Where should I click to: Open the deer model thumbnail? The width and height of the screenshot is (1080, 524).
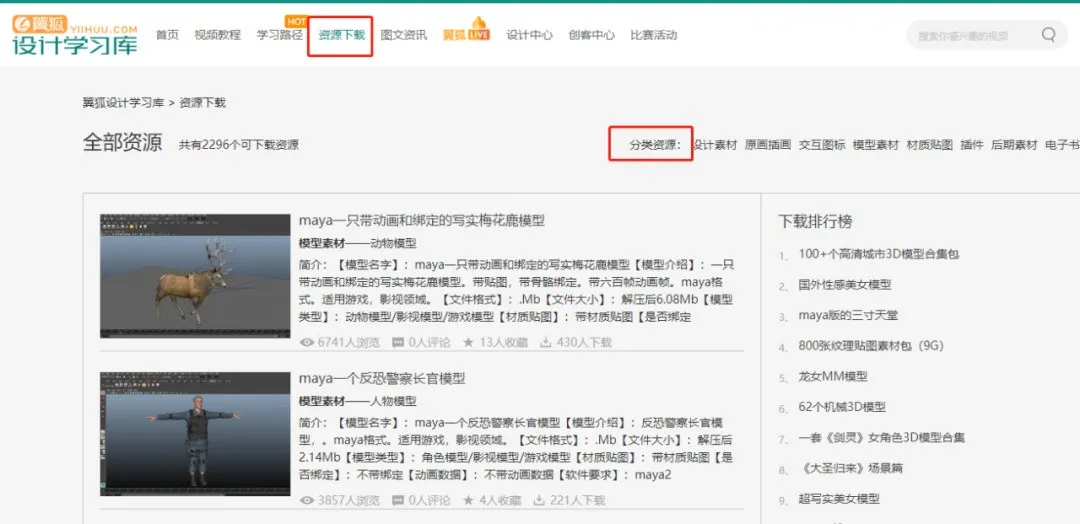195,275
